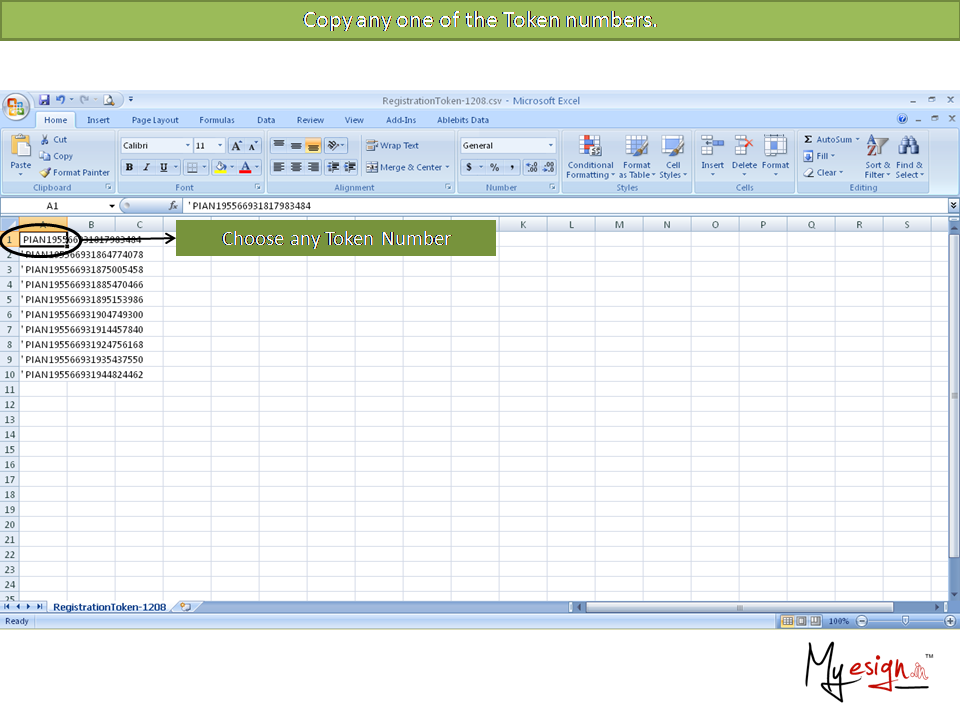This screenshot has width=960, height=720.
Task: Open the General number format dropdown
Action: point(550,146)
